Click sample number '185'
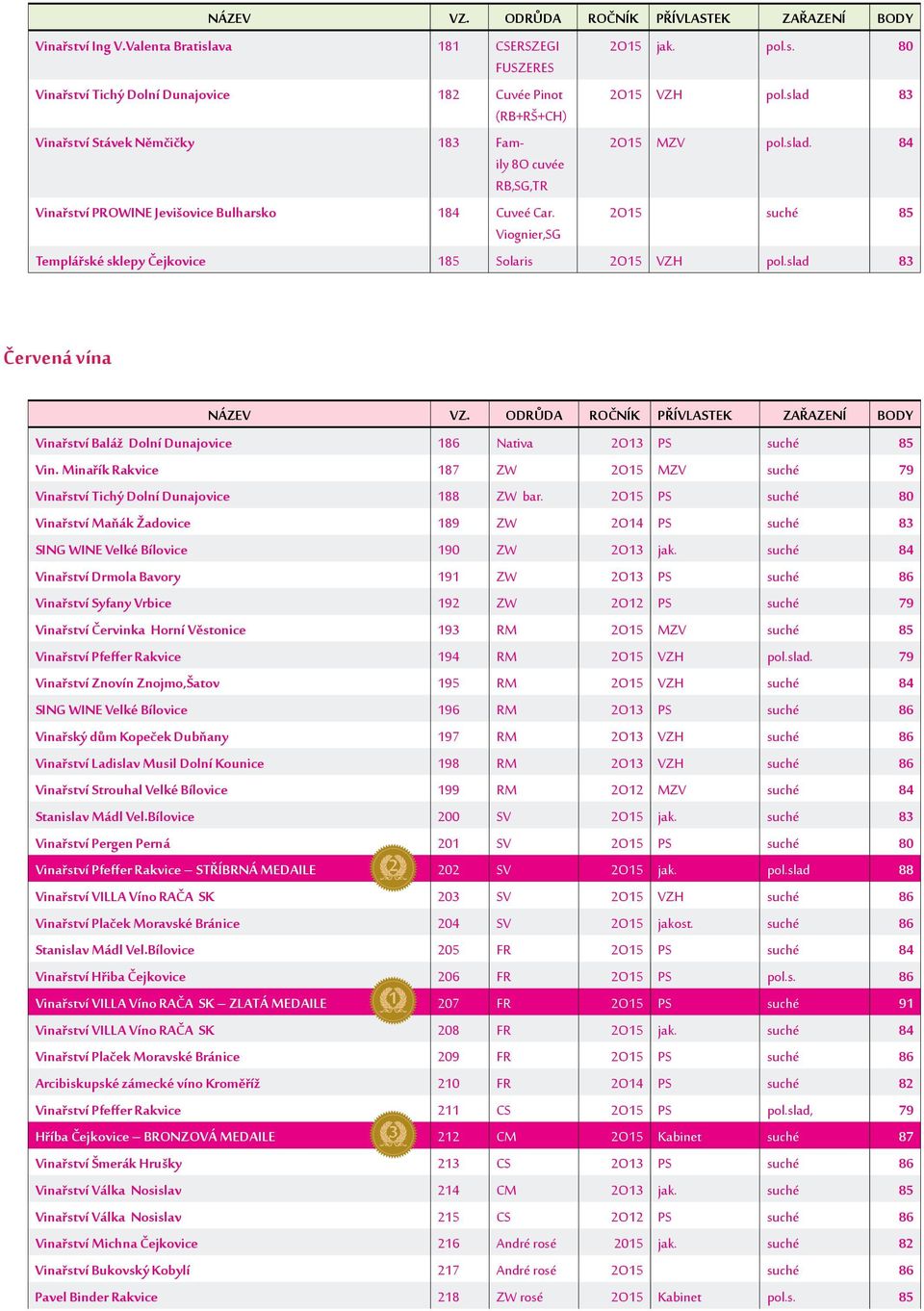924x1311 pixels. 449,261
